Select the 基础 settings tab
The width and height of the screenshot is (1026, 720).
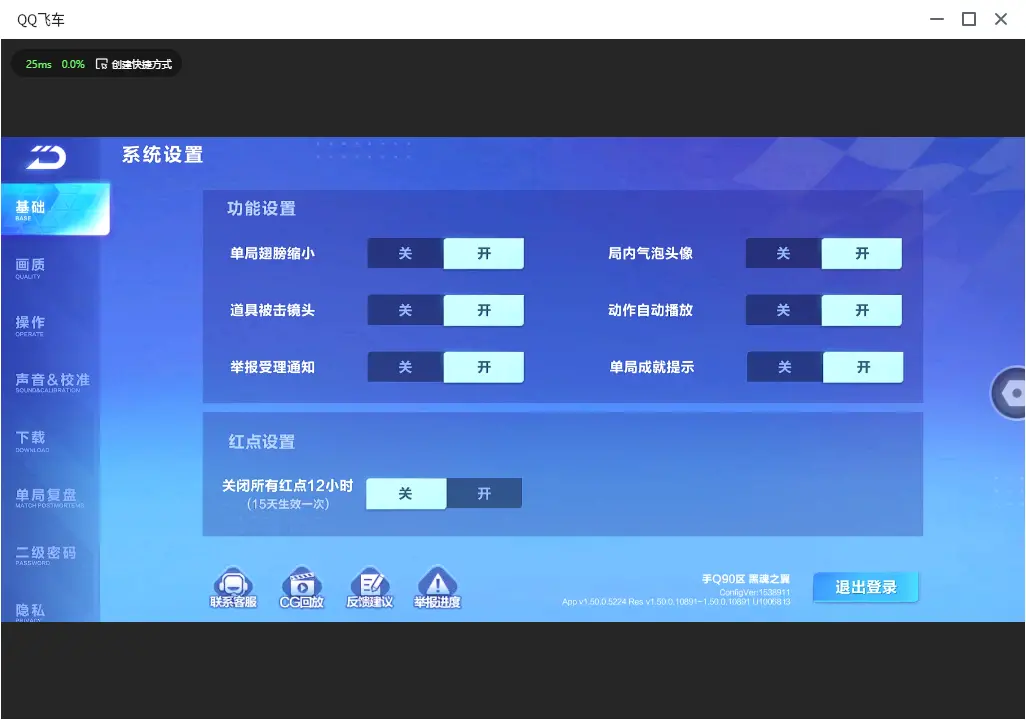[x=55, y=209]
